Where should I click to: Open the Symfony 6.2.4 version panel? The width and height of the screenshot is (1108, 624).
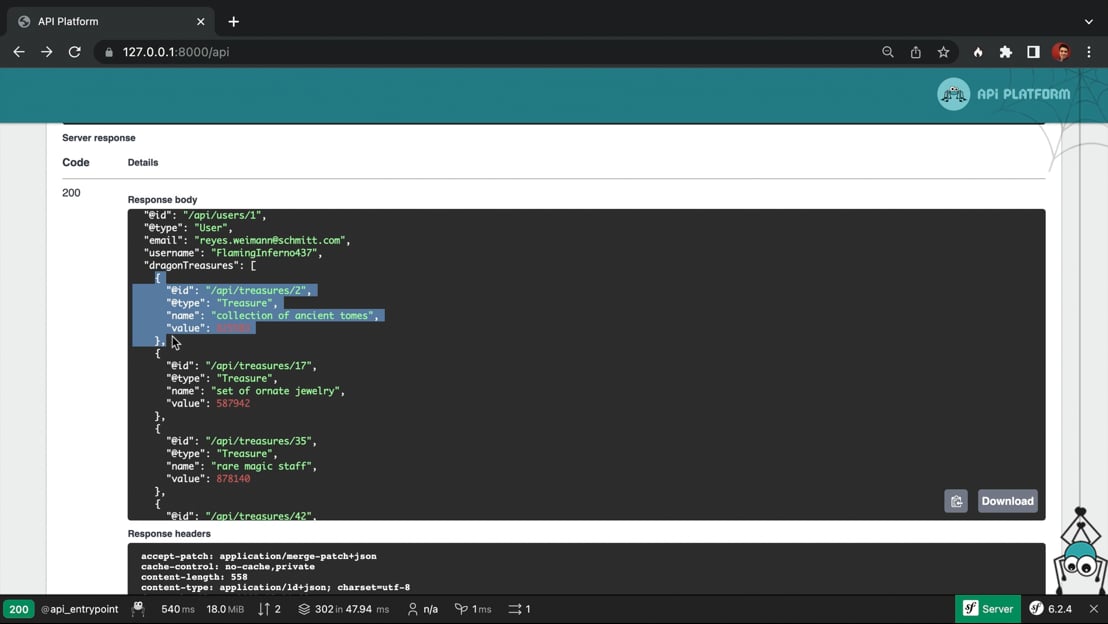[1050, 609]
